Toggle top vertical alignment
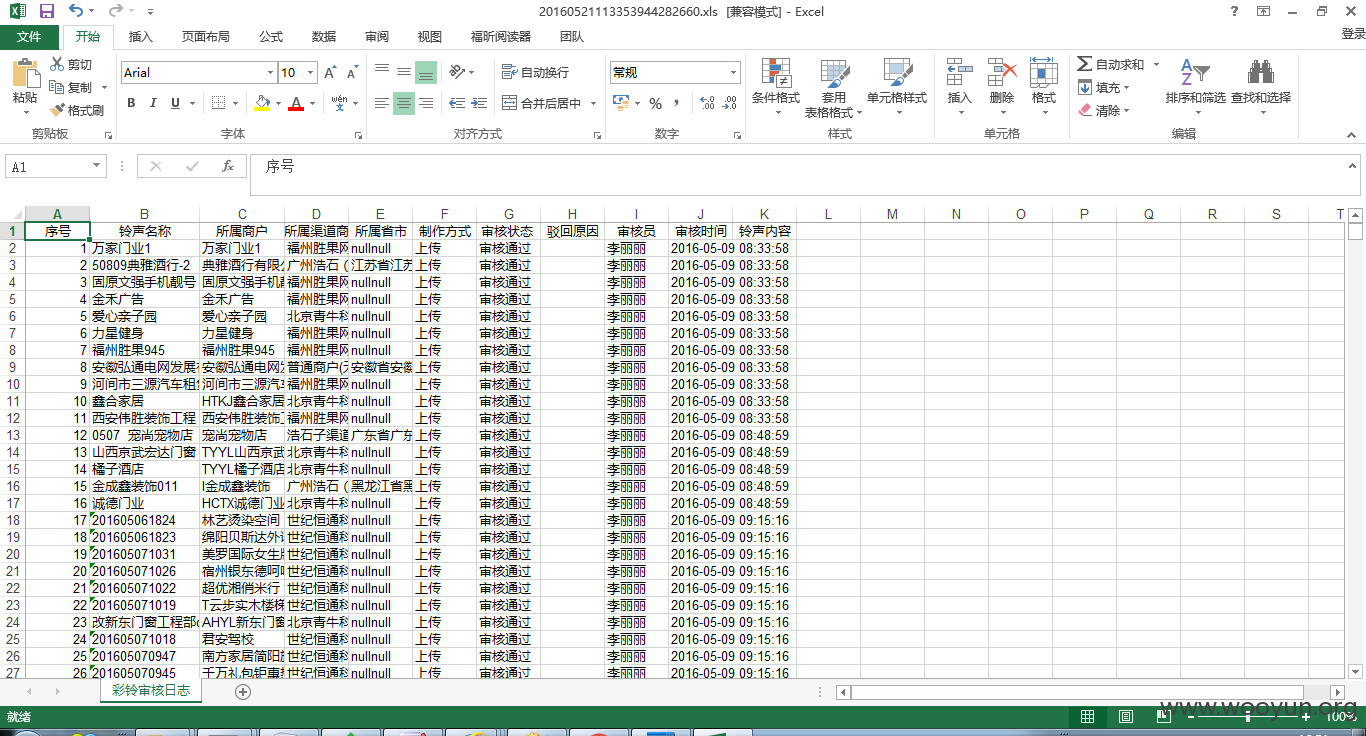This screenshot has width=1366, height=736. click(381, 72)
